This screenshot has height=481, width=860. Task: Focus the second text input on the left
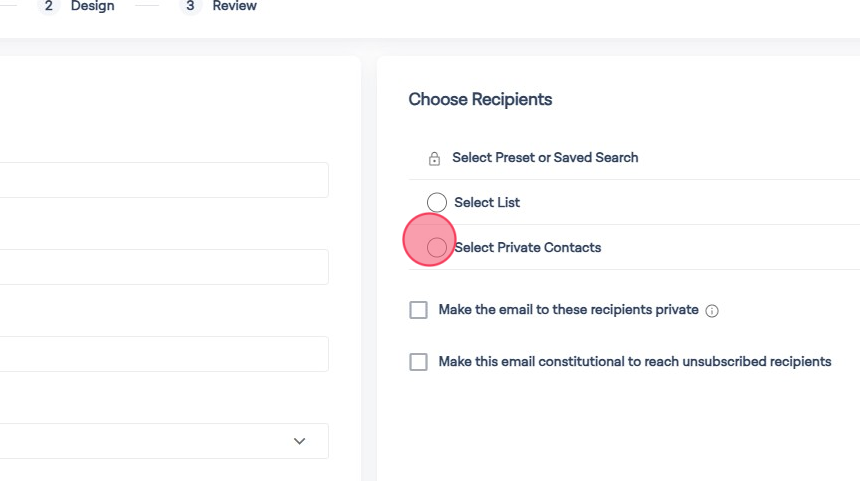click(160, 267)
